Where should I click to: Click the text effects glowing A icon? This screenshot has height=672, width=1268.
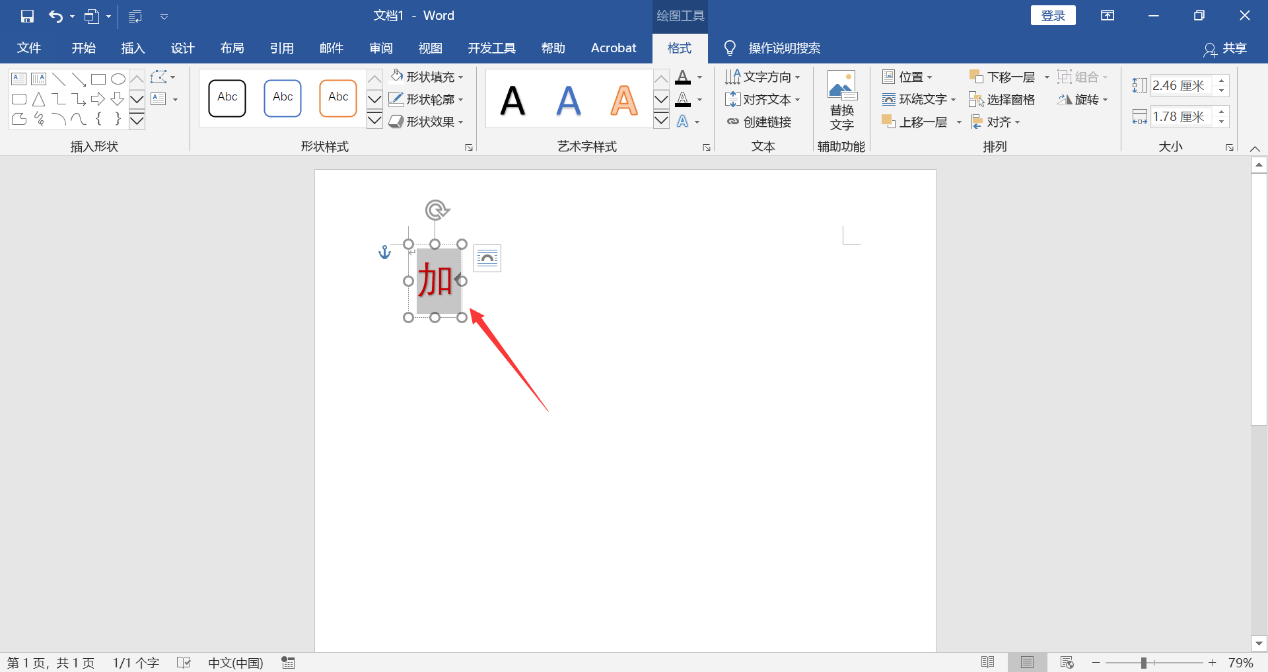[x=683, y=121]
